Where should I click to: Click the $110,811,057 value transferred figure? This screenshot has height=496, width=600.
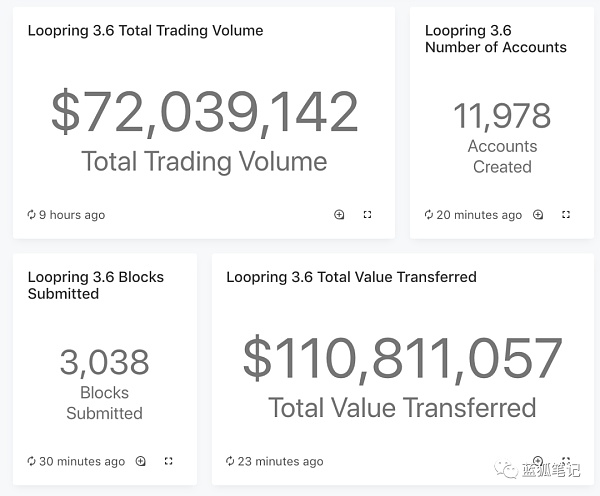(402, 358)
